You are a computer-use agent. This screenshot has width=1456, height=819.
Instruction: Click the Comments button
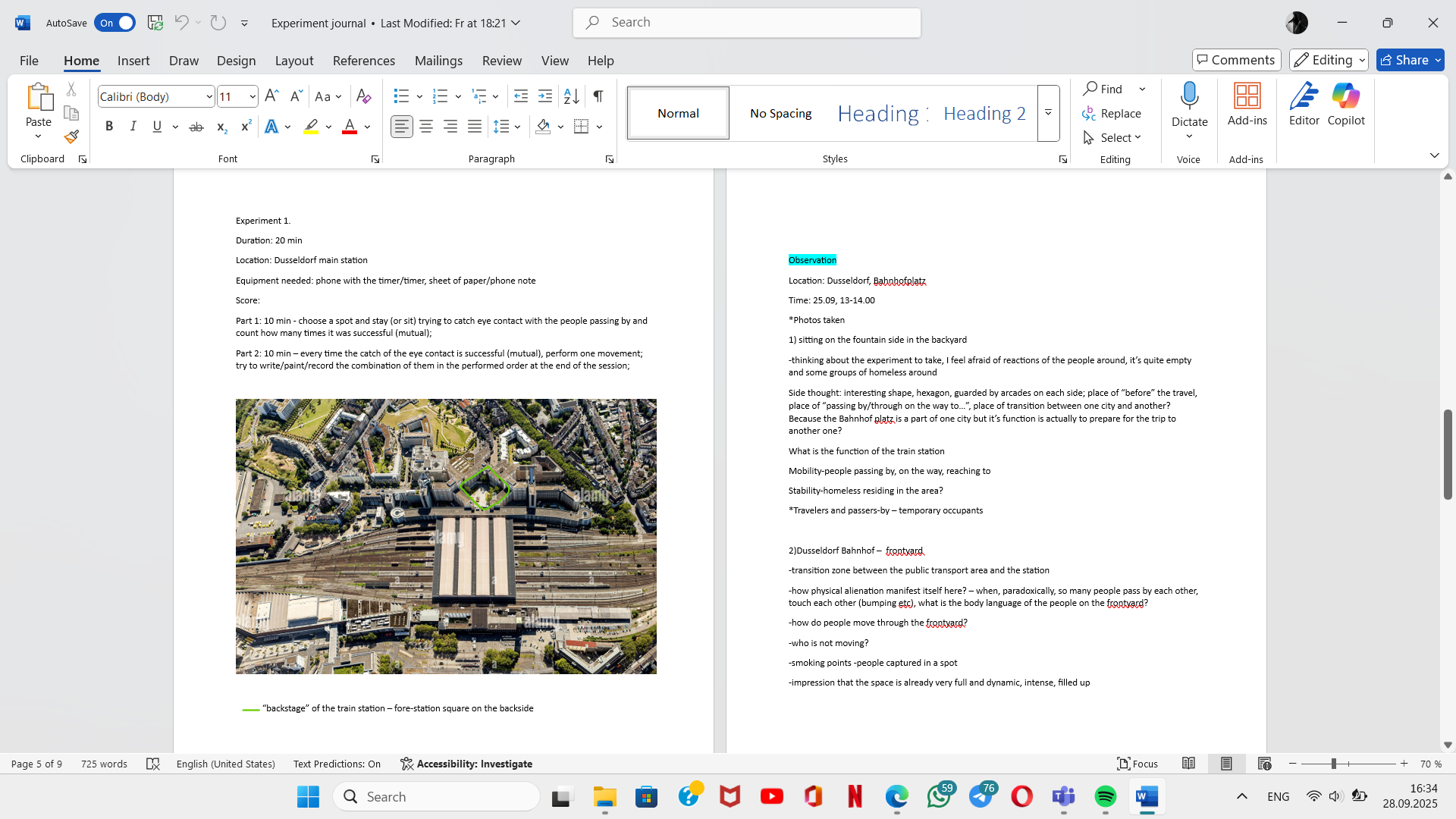[1236, 60]
